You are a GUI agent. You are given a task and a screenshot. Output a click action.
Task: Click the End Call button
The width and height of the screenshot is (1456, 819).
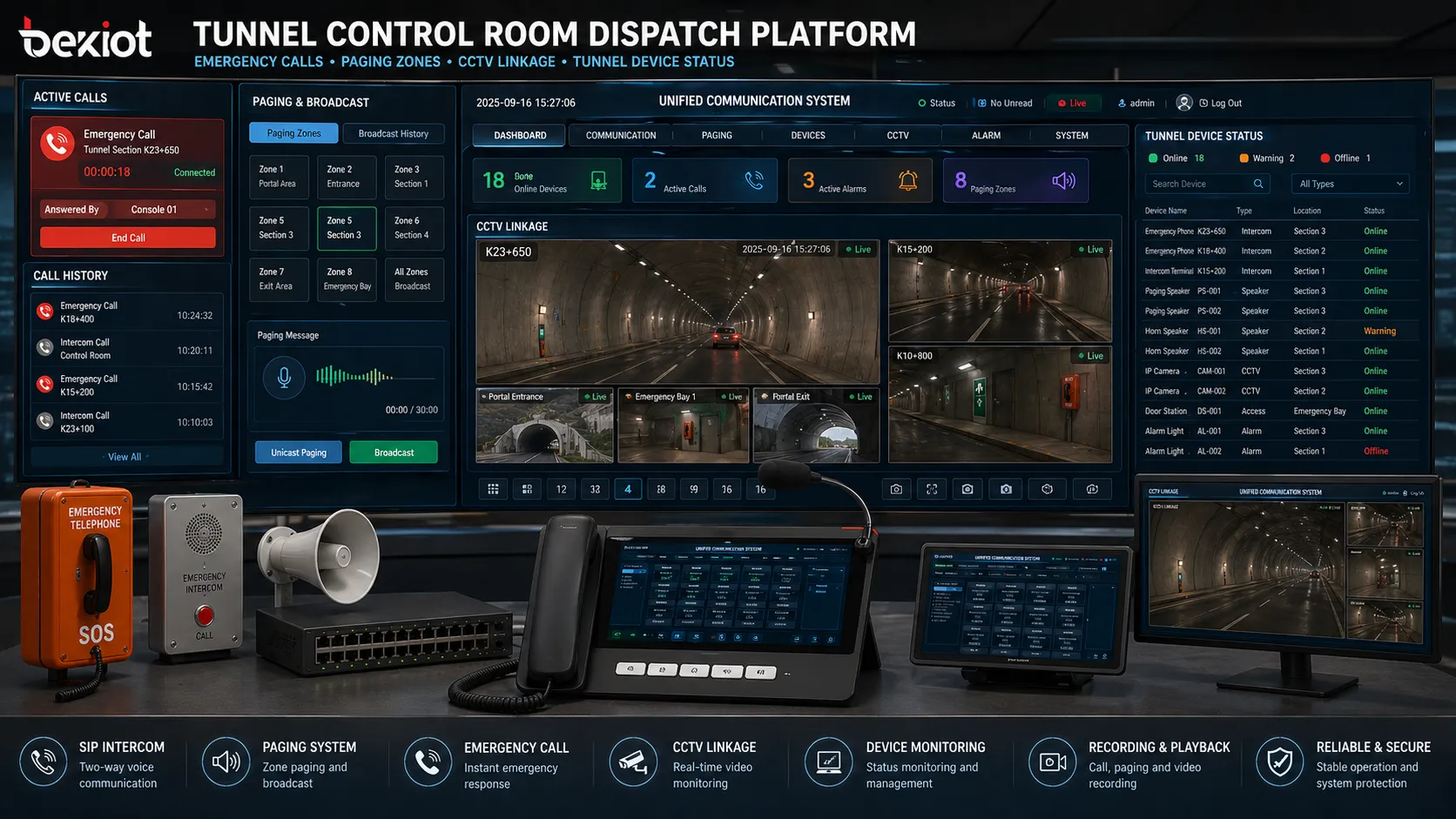click(126, 237)
